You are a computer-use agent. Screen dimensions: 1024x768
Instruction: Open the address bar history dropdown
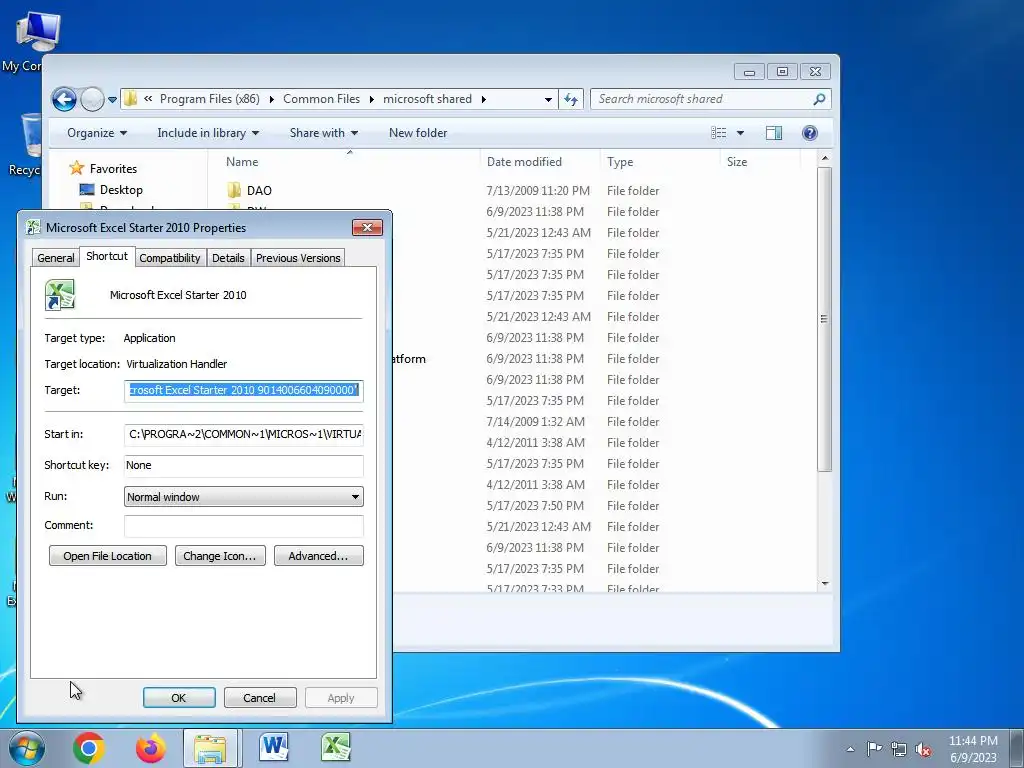coord(548,99)
